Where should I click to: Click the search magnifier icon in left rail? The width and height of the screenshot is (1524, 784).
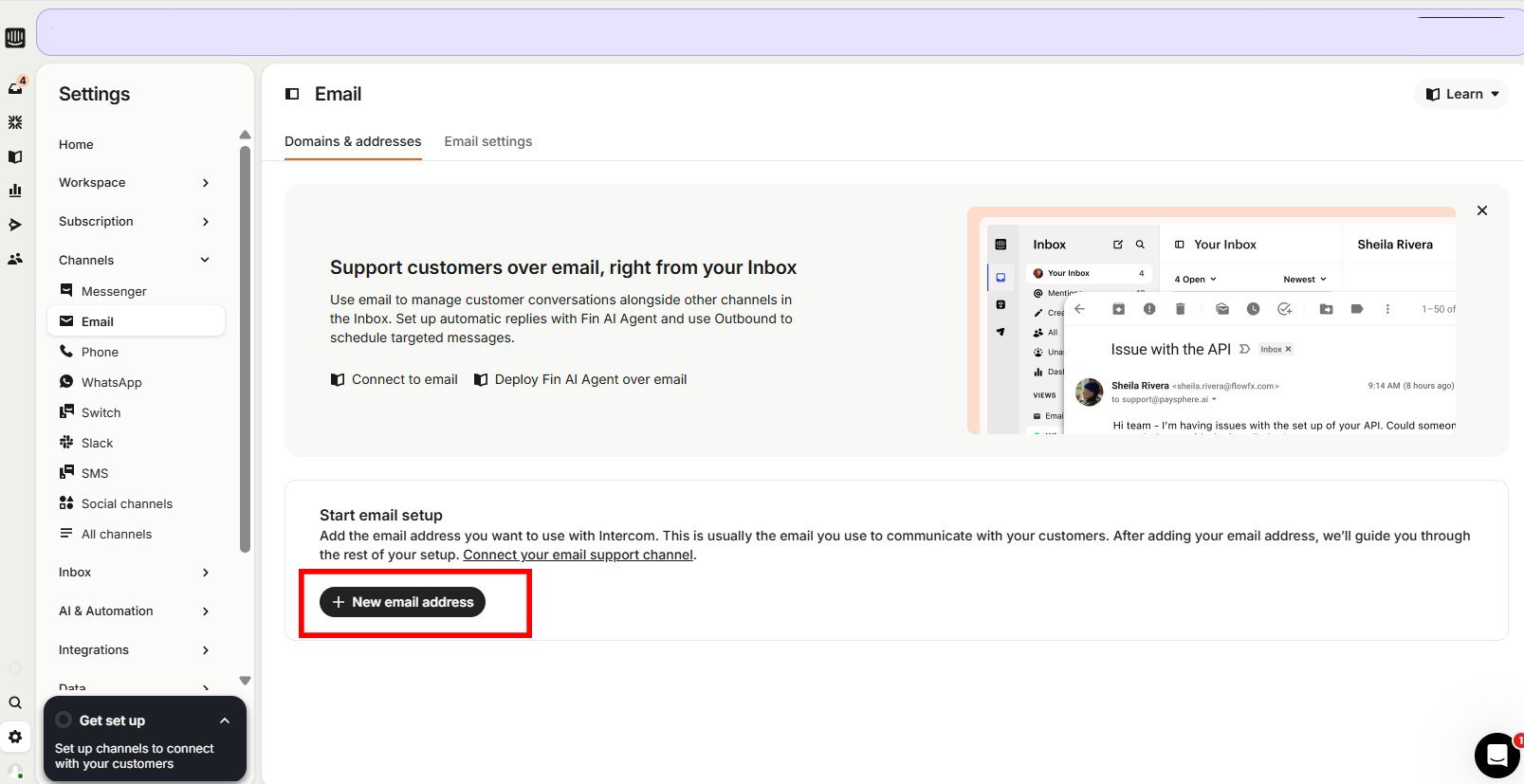(15, 702)
